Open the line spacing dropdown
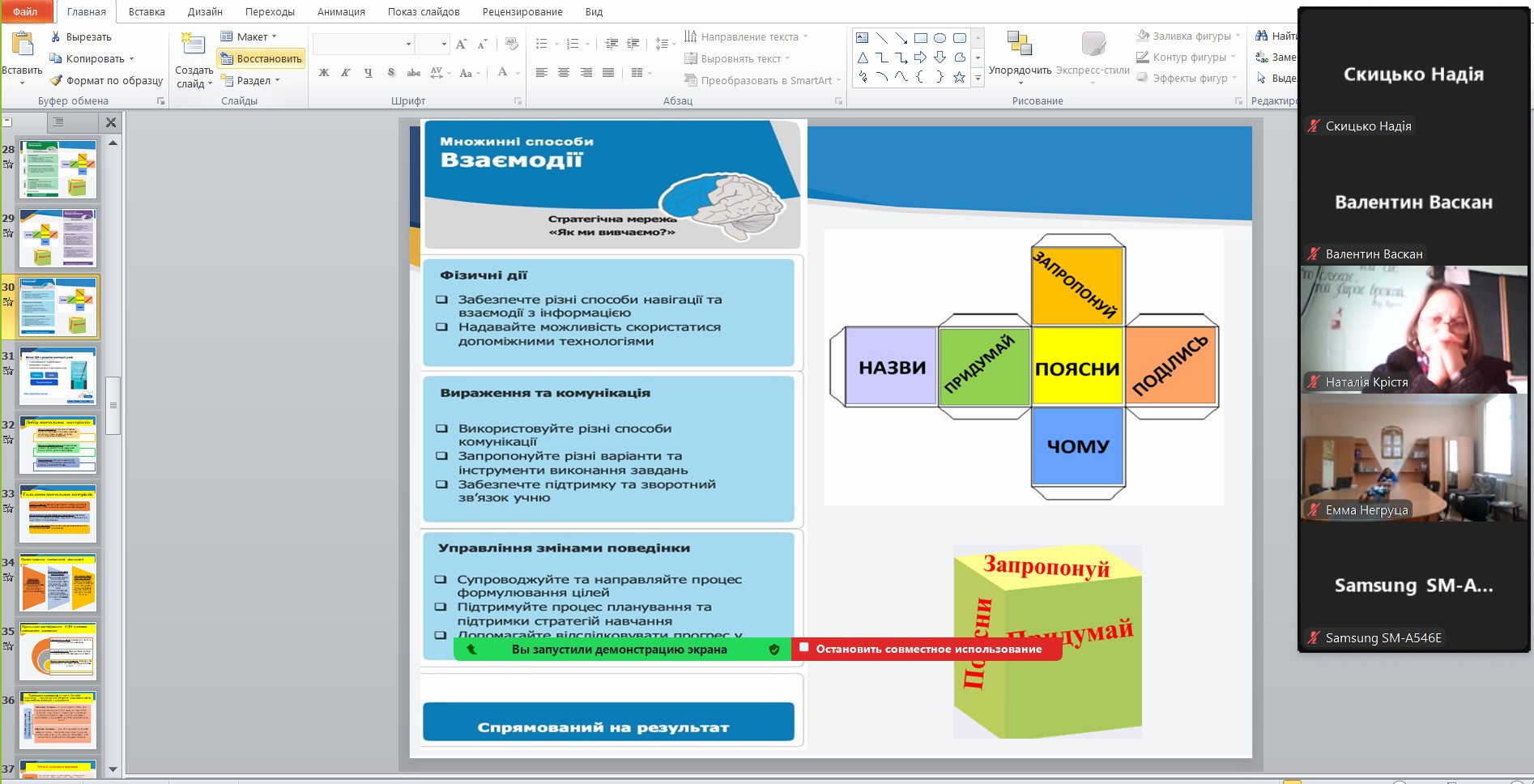1534x784 pixels. [x=667, y=44]
